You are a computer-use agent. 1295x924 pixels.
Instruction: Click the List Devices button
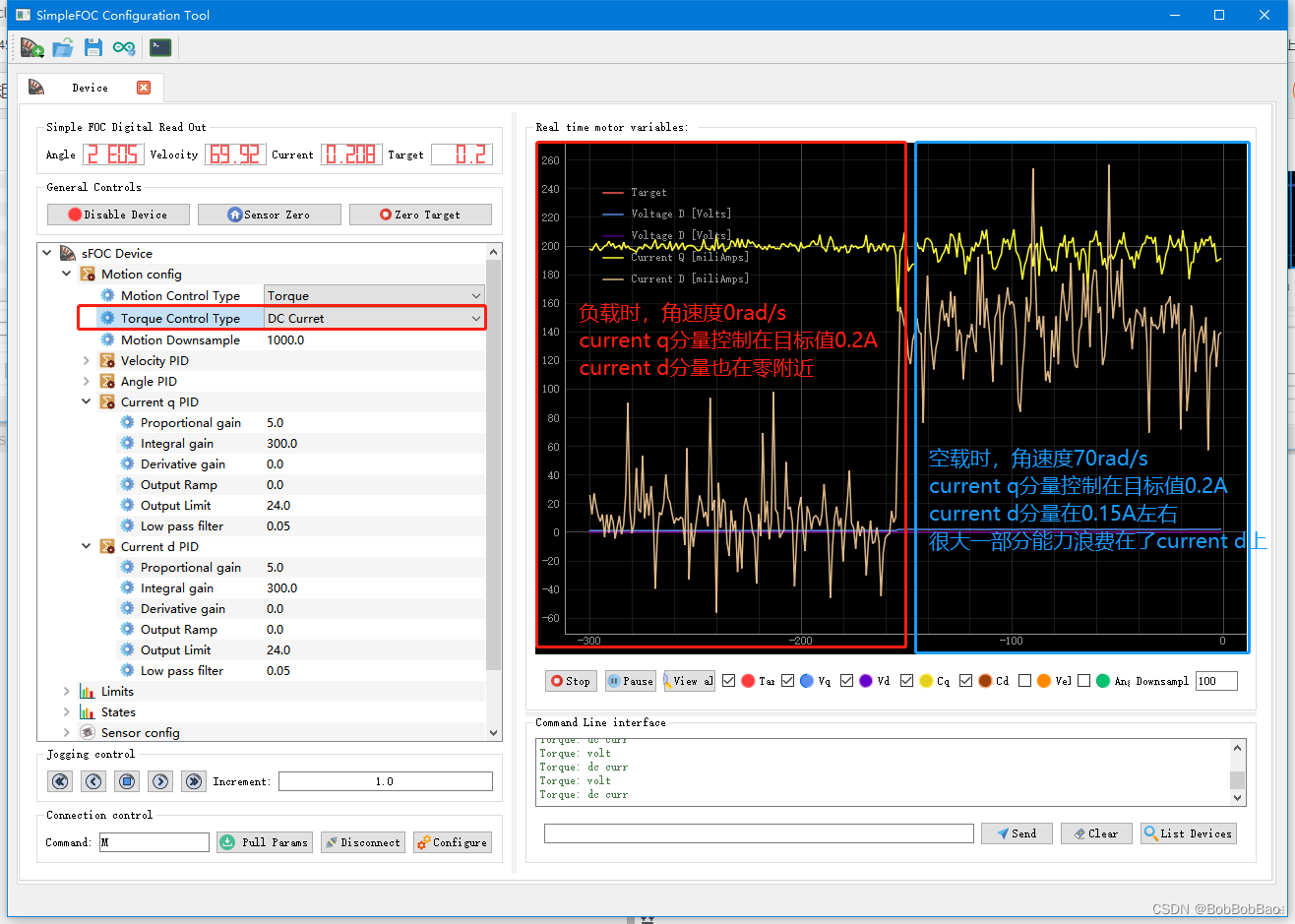coord(1188,833)
